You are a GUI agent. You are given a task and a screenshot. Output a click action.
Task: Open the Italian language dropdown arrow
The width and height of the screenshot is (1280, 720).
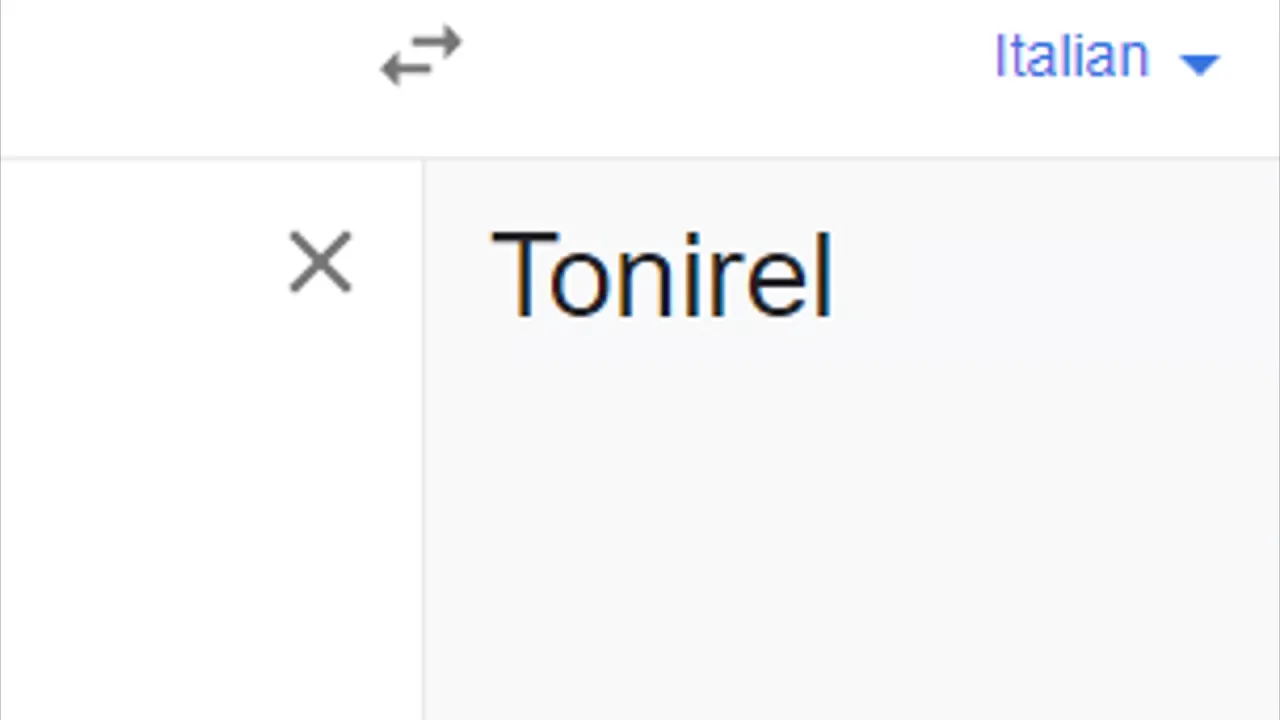pos(1199,63)
